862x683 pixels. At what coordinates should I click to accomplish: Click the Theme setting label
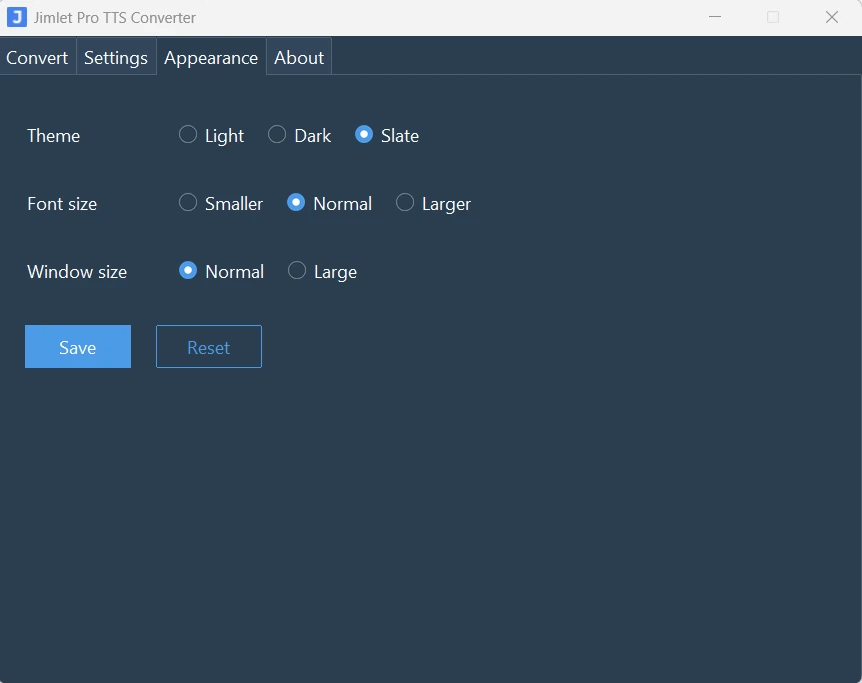(53, 135)
